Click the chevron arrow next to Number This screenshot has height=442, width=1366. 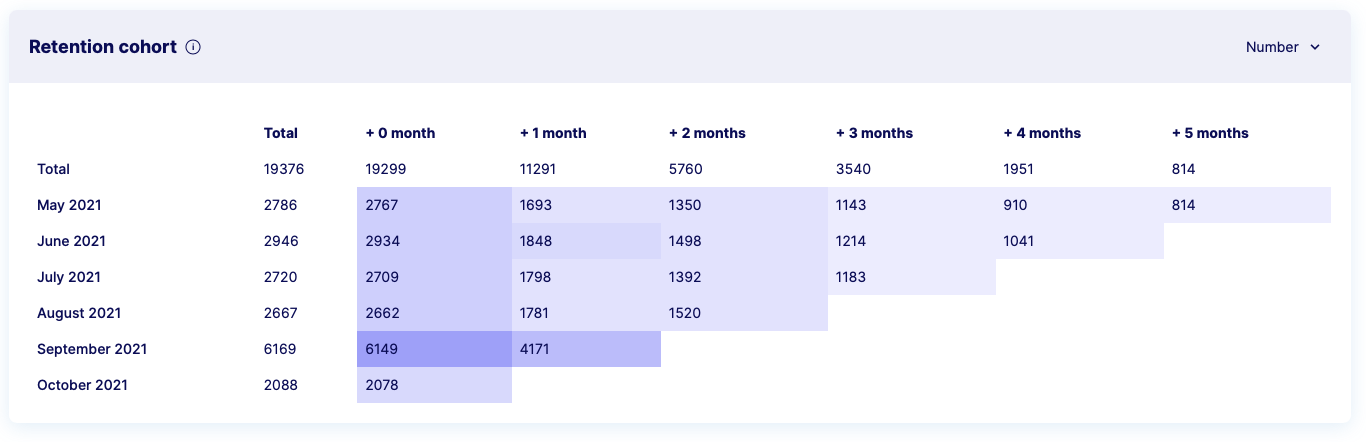click(x=1315, y=47)
